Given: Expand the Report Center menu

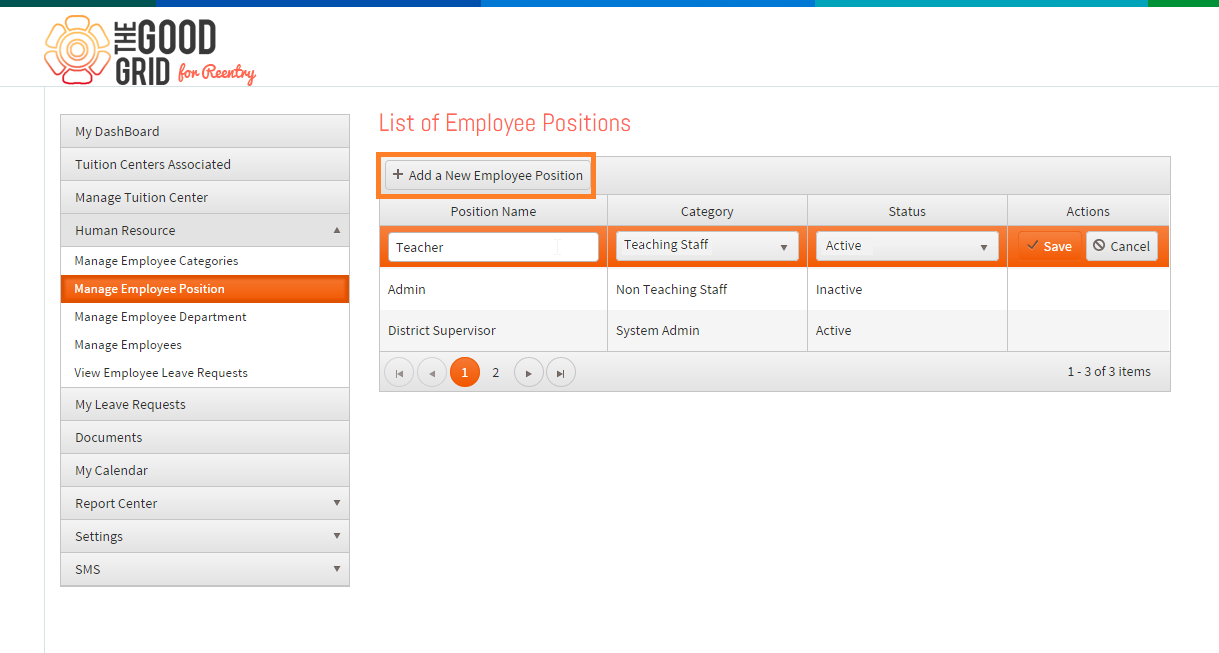Looking at the screenshot, I should pyautogui.click(x=205, y=503).
